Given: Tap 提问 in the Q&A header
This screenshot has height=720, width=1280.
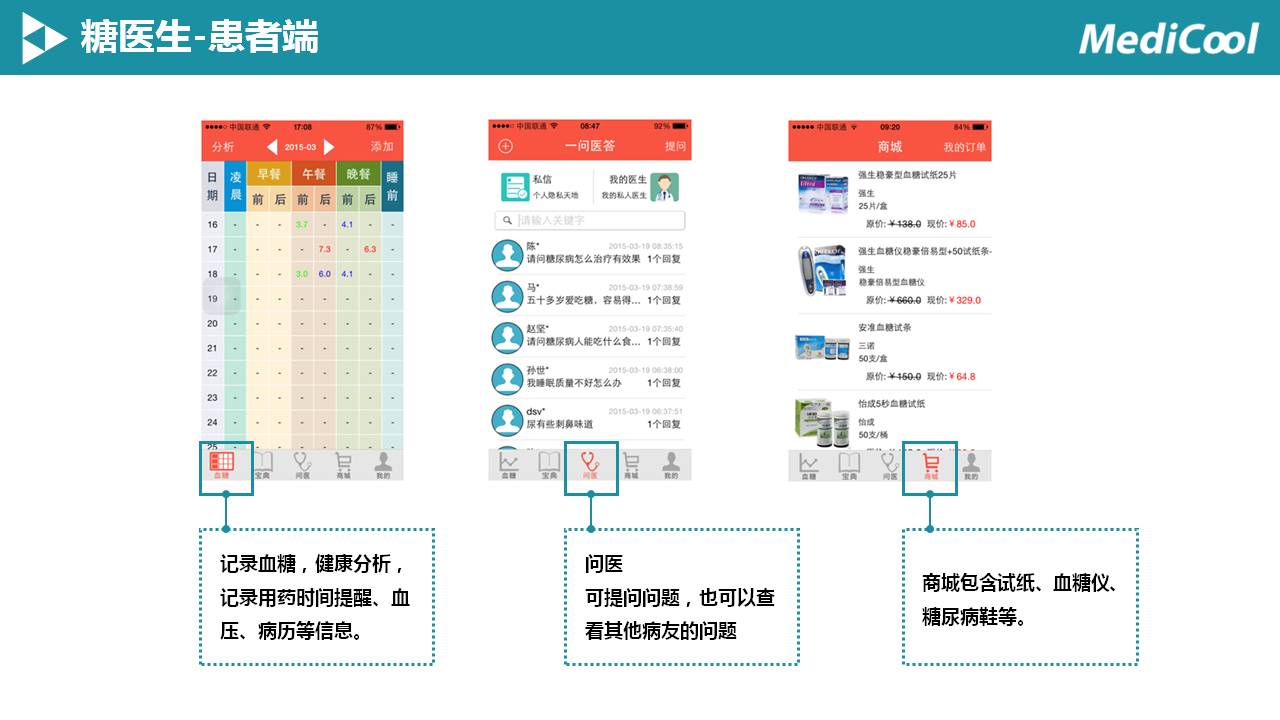Looking at the screenshot, I should coord(676,147).
